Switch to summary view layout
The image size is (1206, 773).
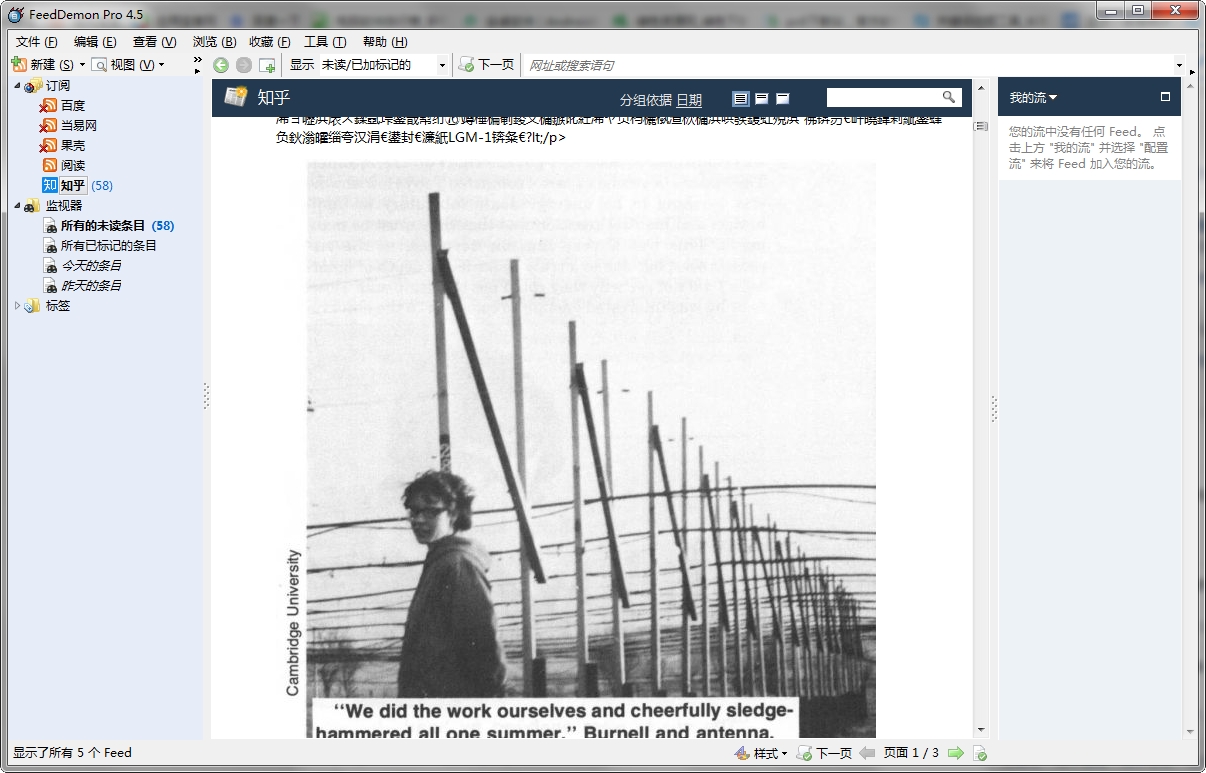pyautogui.click(x=761, y=98)
